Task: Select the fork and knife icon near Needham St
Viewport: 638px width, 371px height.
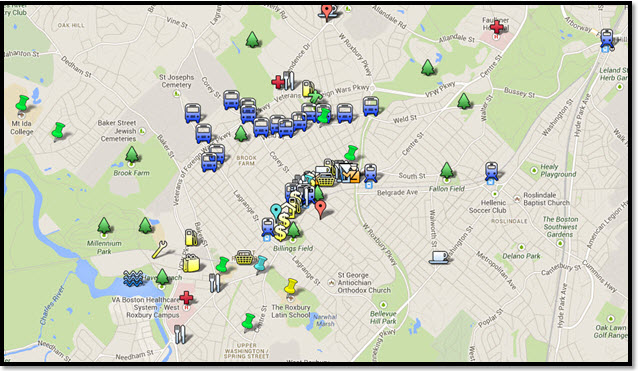Action: tap(180, 334)
